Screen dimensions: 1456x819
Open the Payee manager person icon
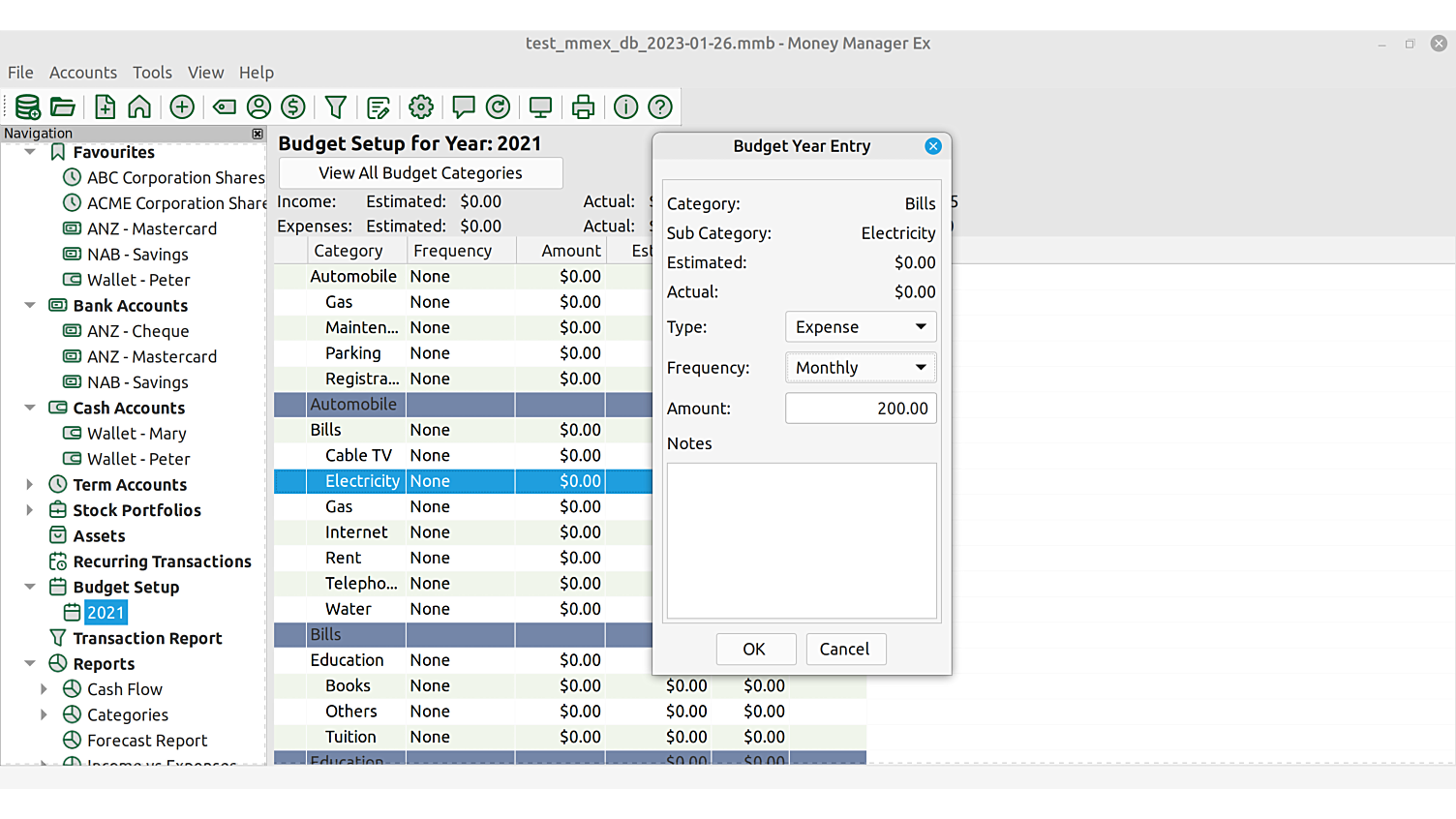point(258,106)
